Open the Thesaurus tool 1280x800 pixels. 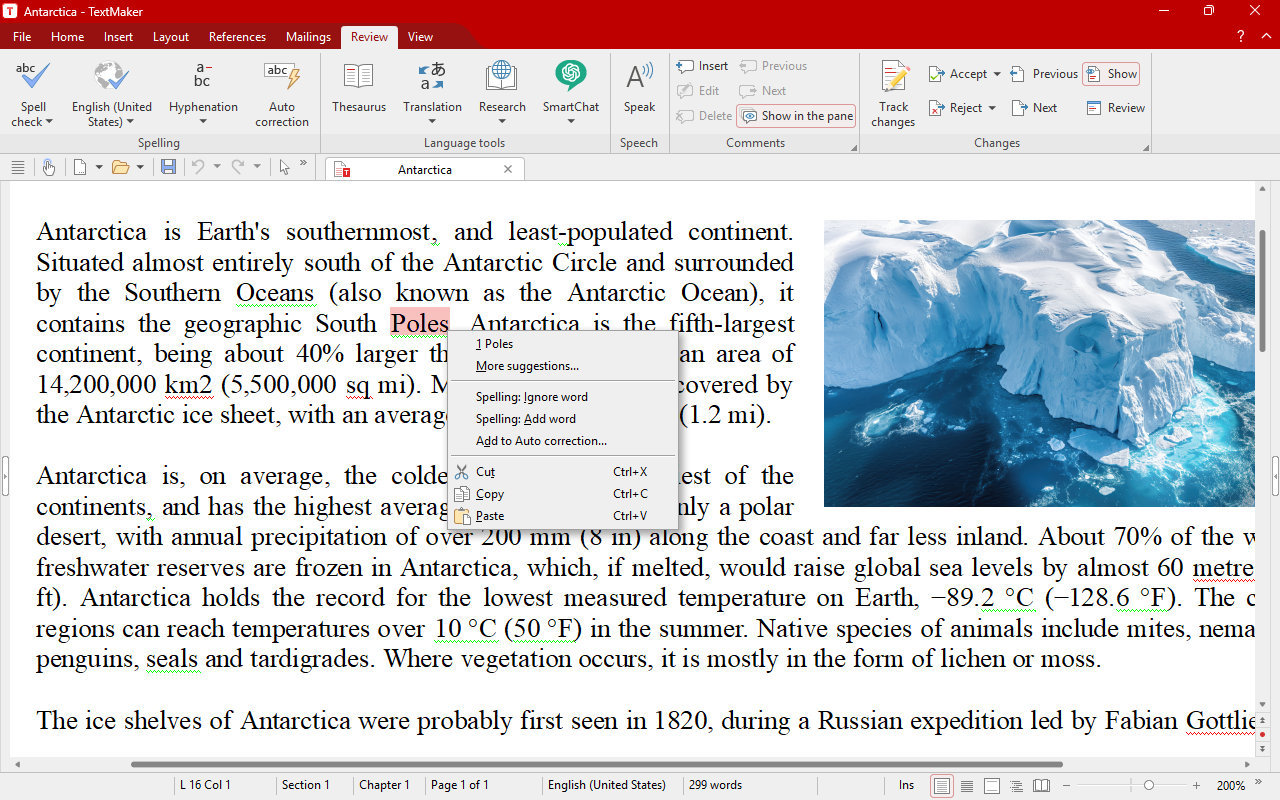point(358,88)
